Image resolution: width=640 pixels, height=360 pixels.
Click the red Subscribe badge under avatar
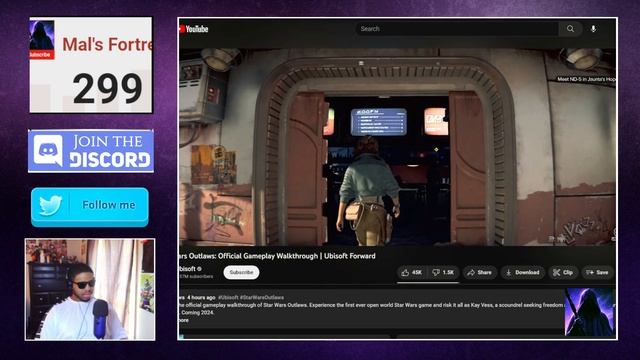pyautogui.click(x=42, y=55)
